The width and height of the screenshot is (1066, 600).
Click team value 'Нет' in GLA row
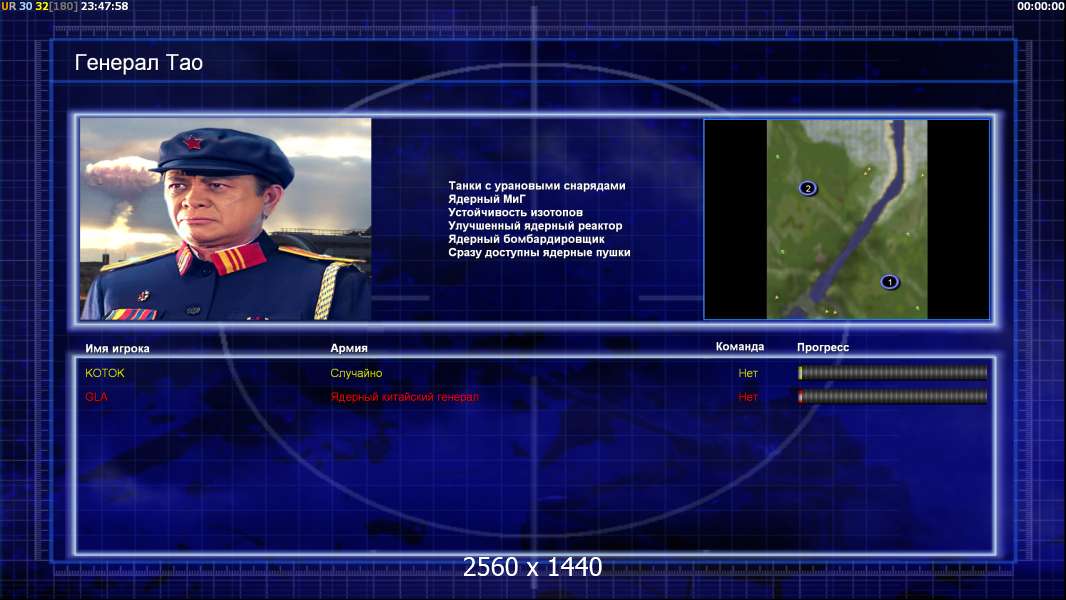(x=748, y=397)
